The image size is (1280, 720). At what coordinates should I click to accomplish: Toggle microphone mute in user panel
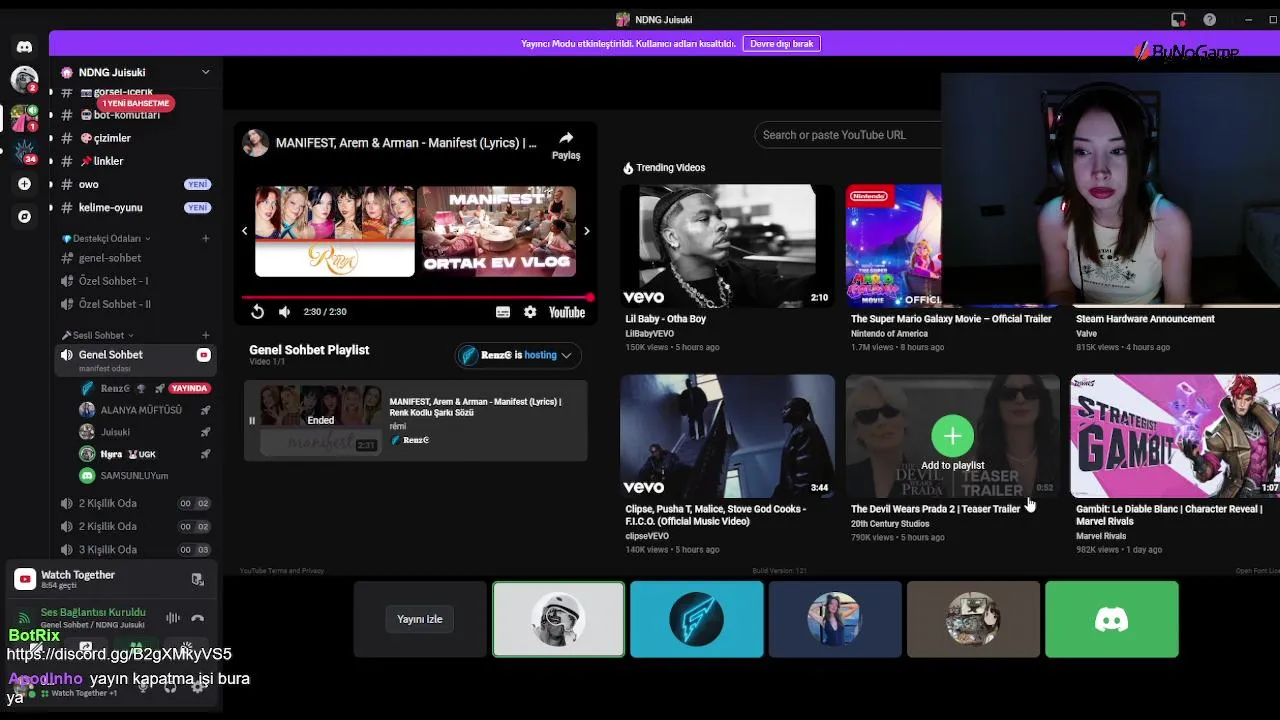click(142, 688)
